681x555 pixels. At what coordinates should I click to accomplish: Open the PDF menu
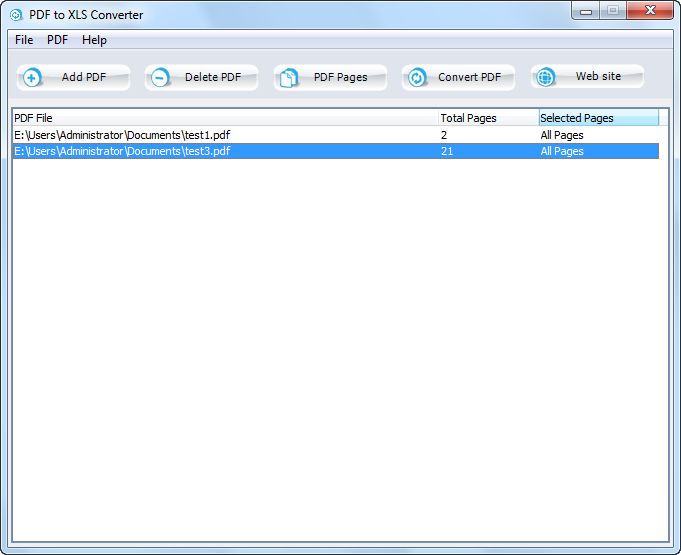[57, 40]
